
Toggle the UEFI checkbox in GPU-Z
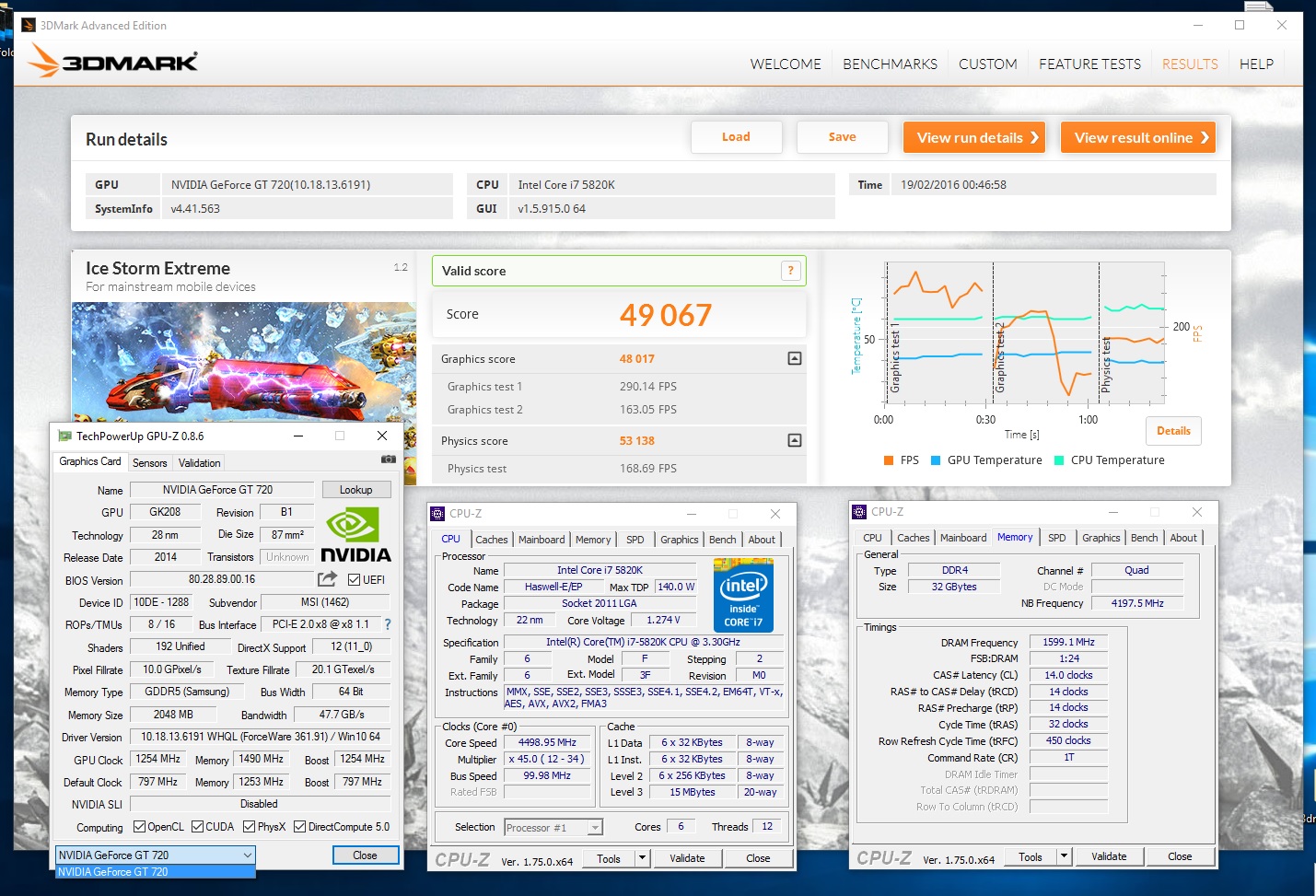point(354,579)
